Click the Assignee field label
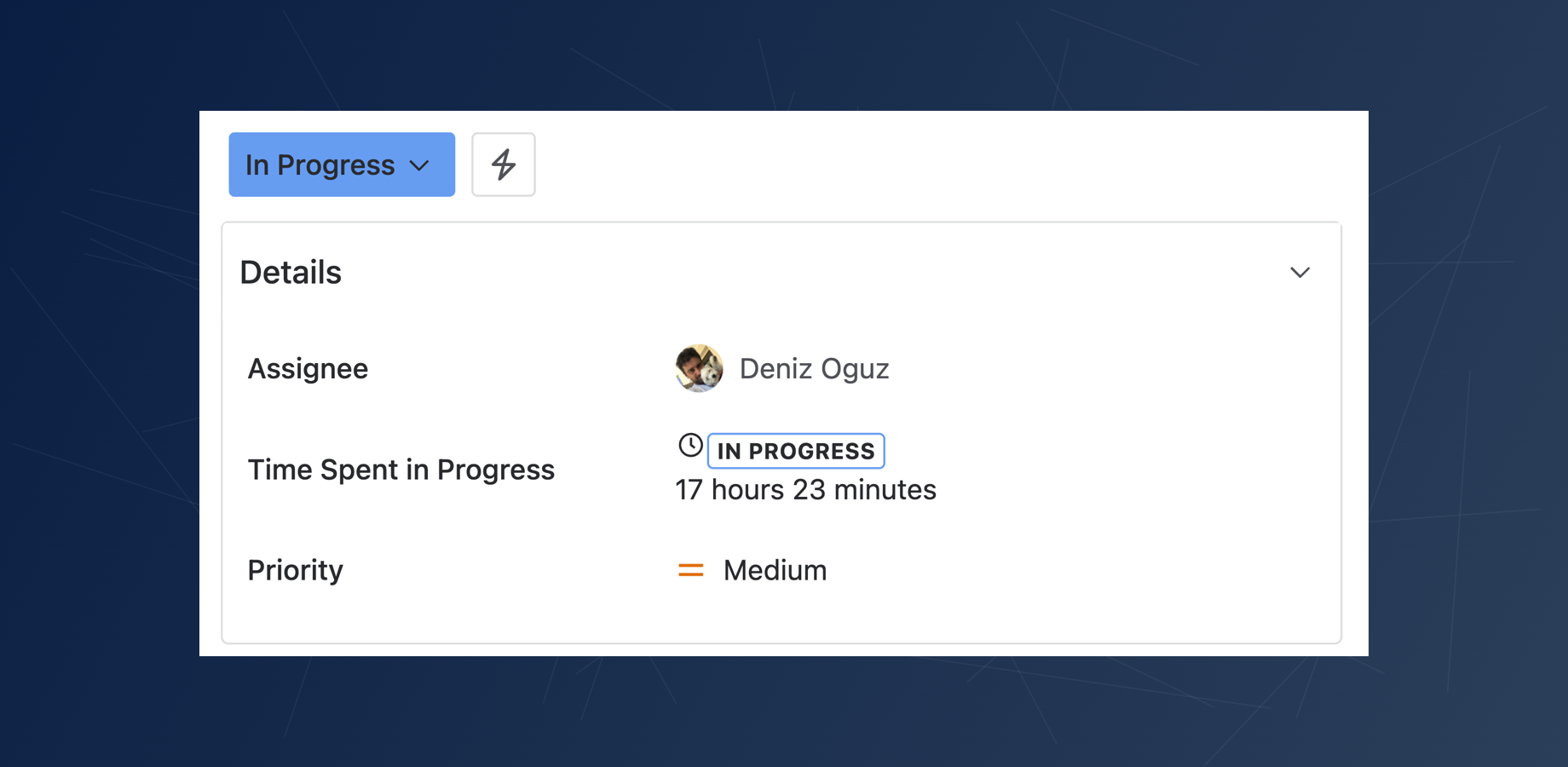 (x=308, y=368)
